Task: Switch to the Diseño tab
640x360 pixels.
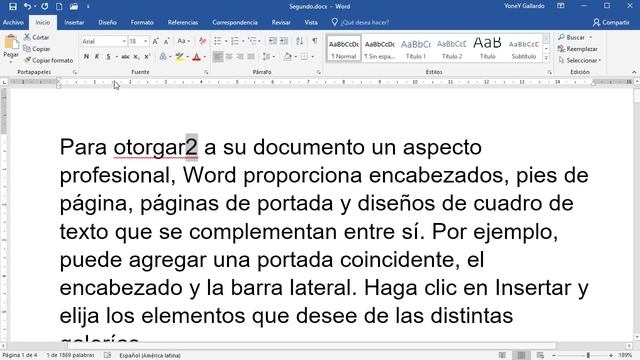Action: [107, 22]
